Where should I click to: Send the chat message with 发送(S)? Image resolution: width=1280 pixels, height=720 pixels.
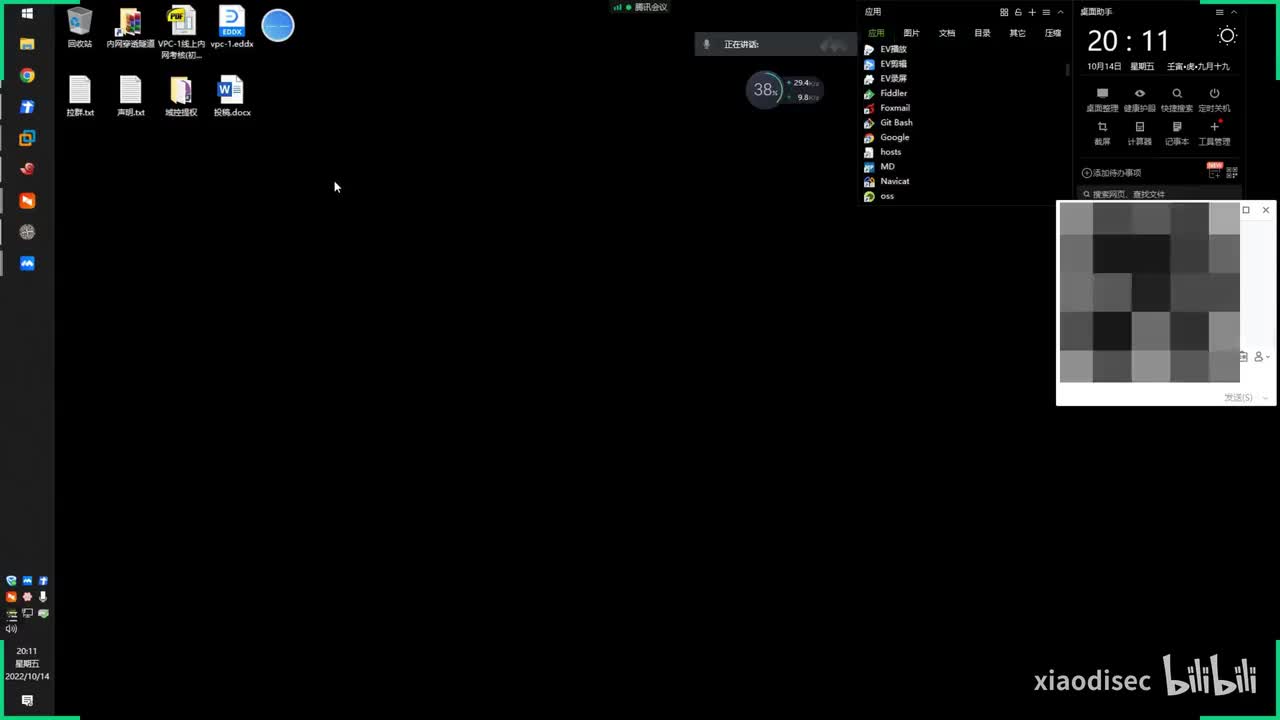pos(1238,397)
